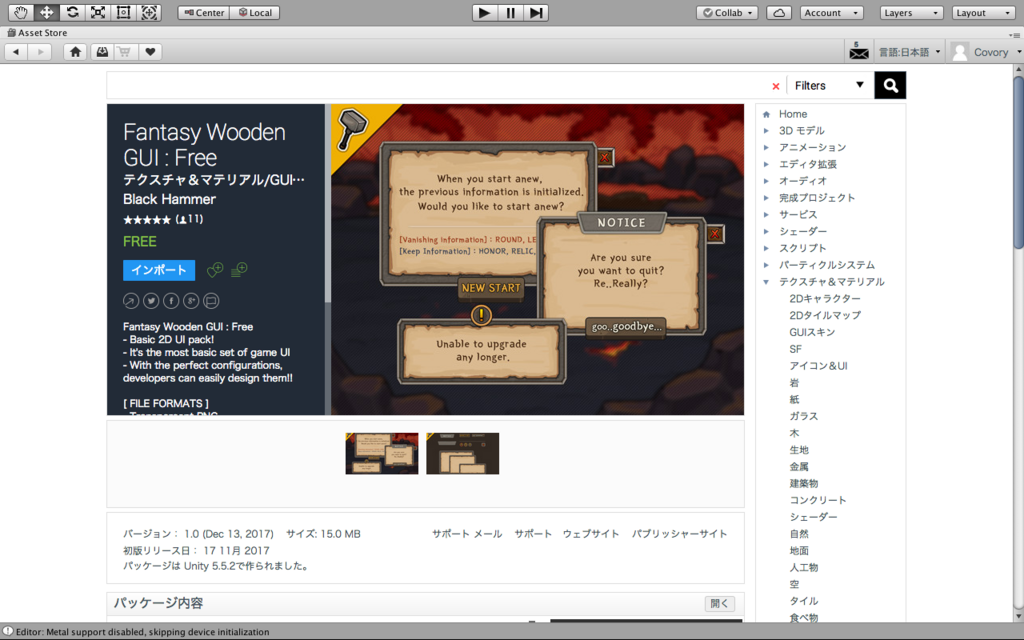View the second preview thumbnail
The width and height of the screenshot is (1024, 640).
[462, 453]
